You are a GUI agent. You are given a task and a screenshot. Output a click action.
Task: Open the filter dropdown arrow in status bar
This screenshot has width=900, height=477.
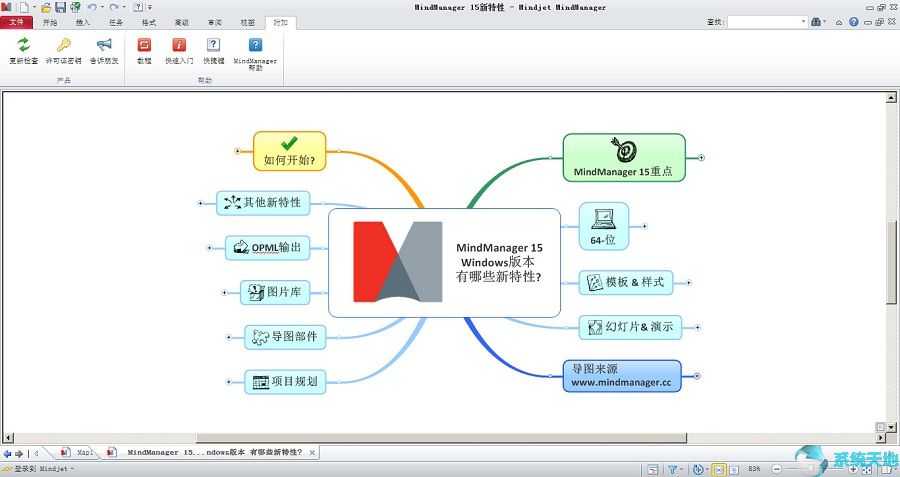(682, 469)
